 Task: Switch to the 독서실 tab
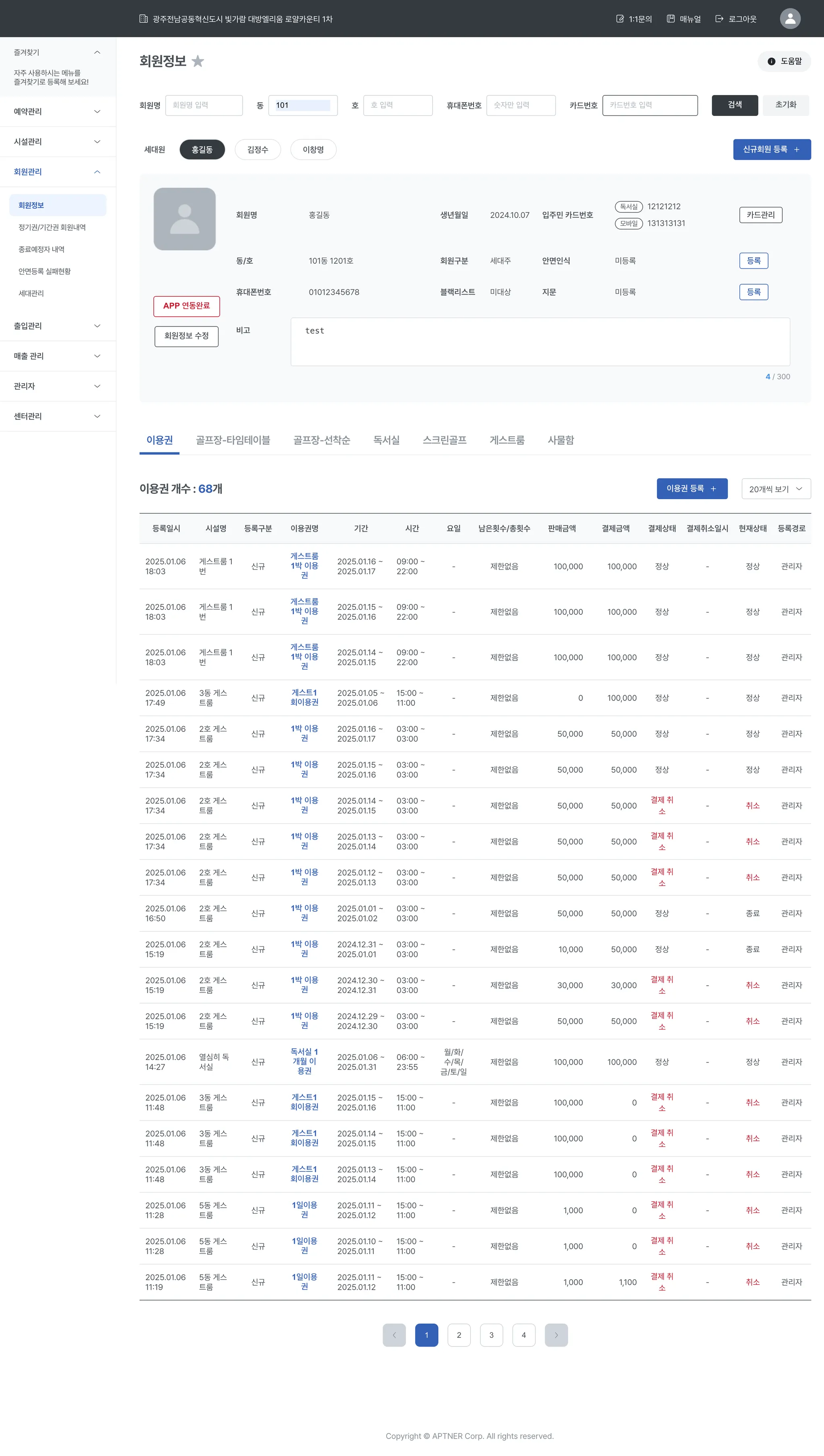tap(386, 440)
